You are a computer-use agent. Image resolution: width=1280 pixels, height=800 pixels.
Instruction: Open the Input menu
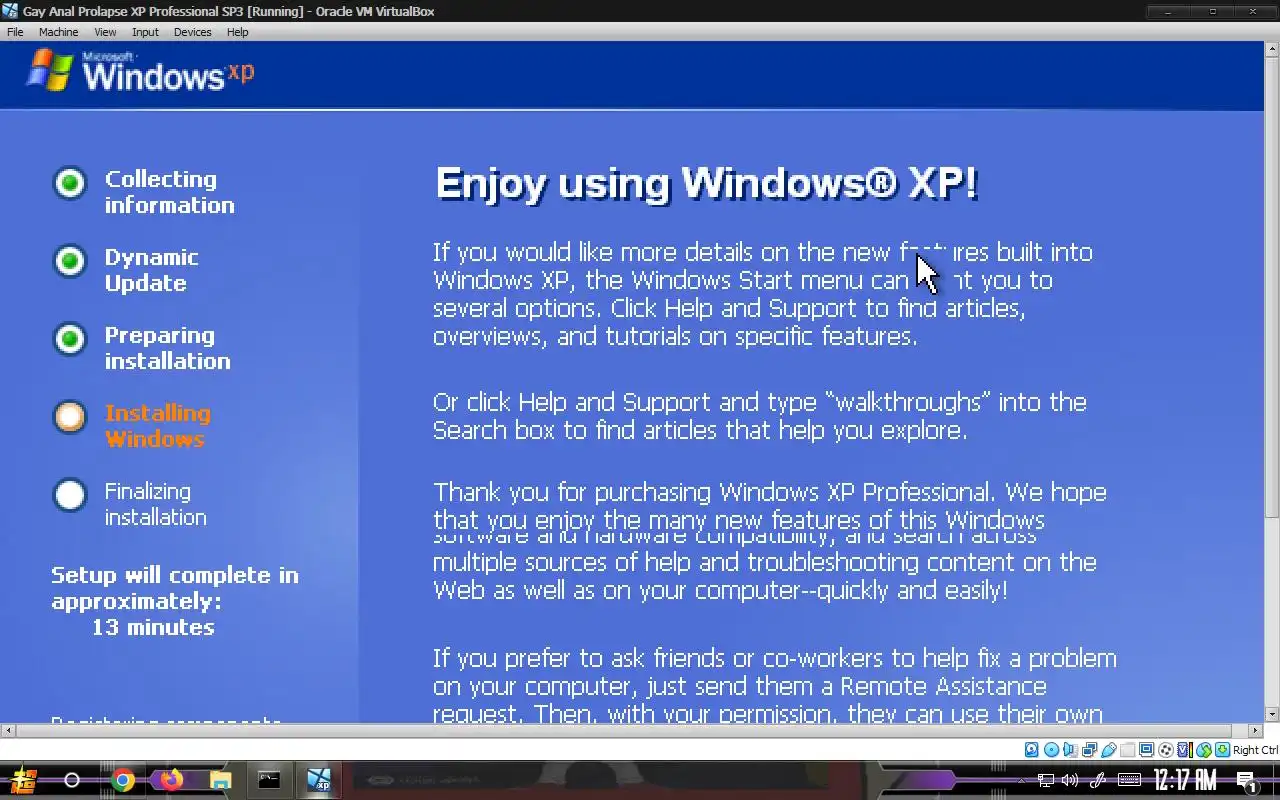(145, 32)
